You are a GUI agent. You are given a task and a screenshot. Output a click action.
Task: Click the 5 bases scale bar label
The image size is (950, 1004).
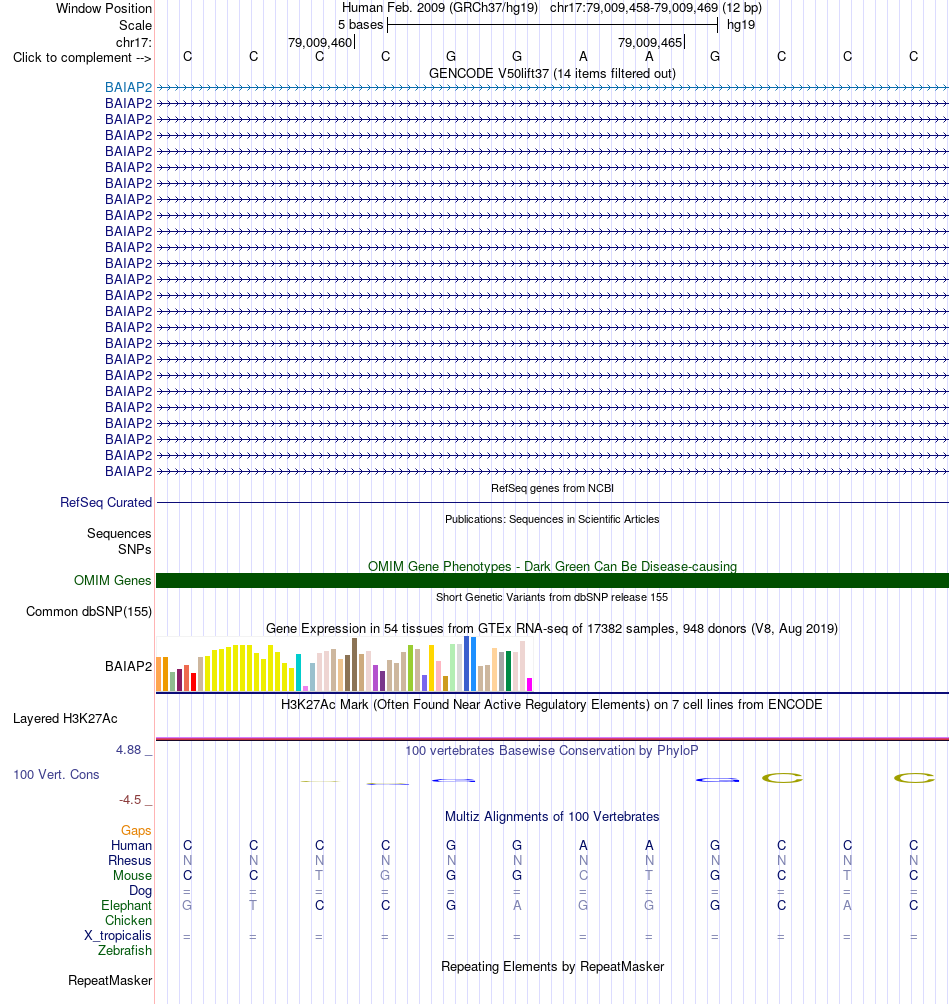tap(360, 24)
